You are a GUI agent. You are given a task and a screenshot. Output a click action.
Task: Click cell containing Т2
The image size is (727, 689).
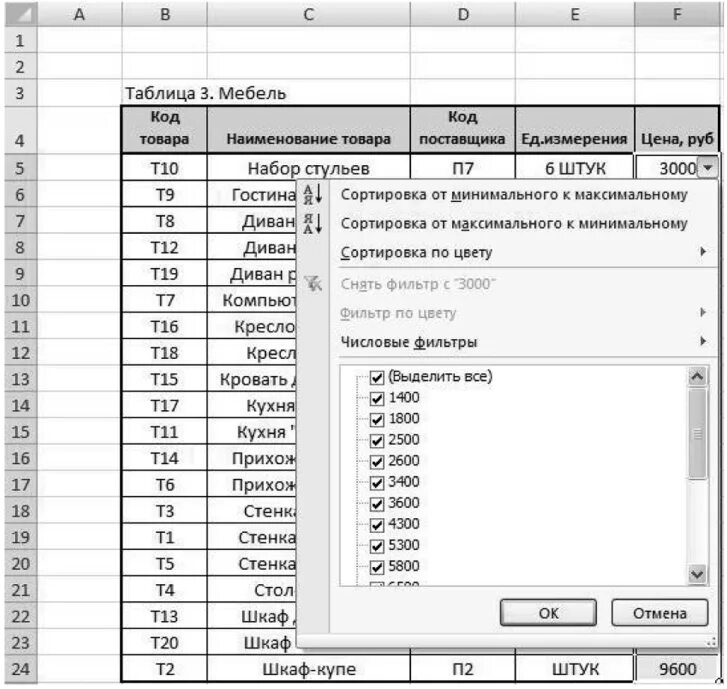pos(165,669)
